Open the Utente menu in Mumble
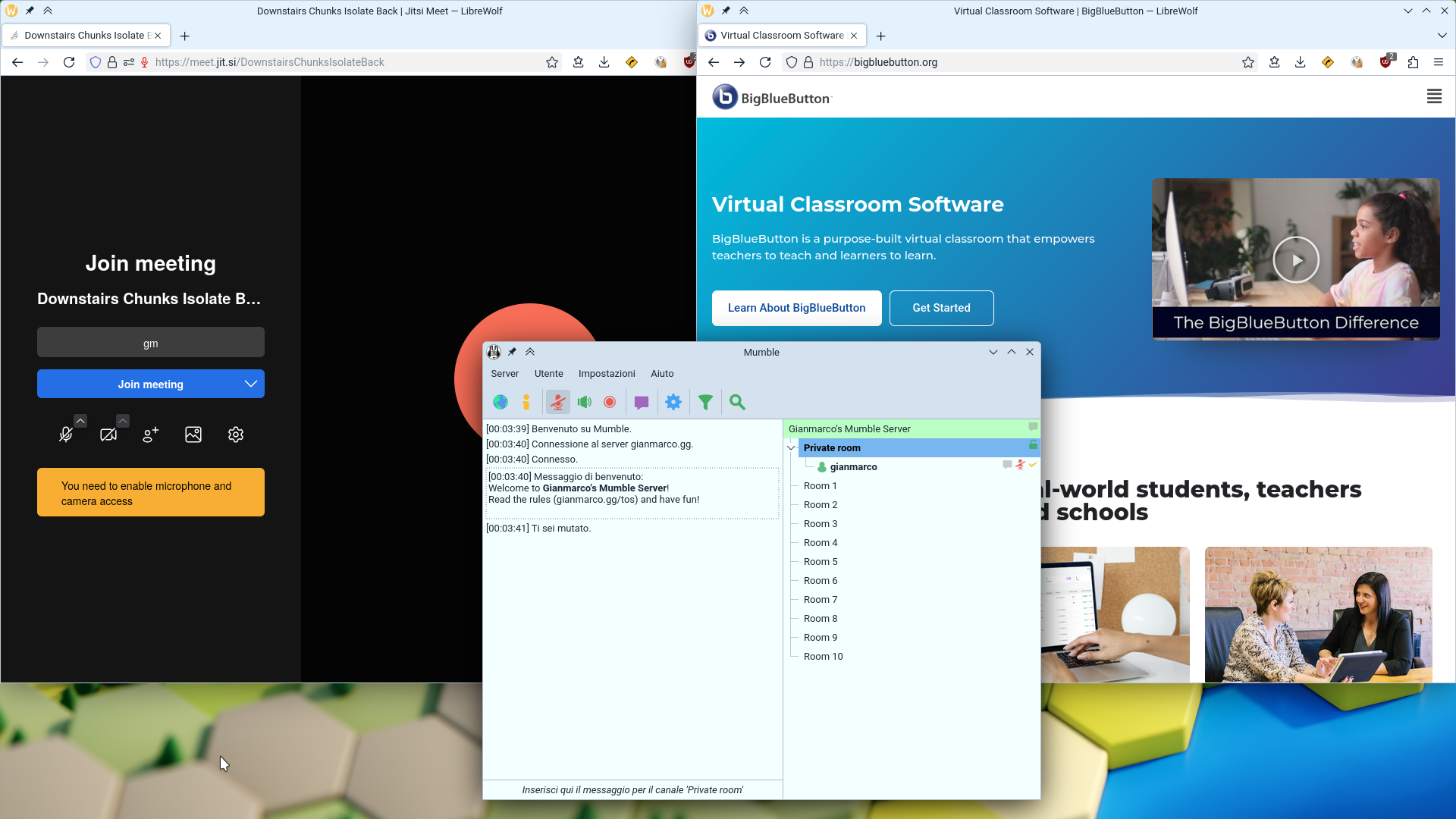Viewport: 1456px width, 819px height. [548, 374]
